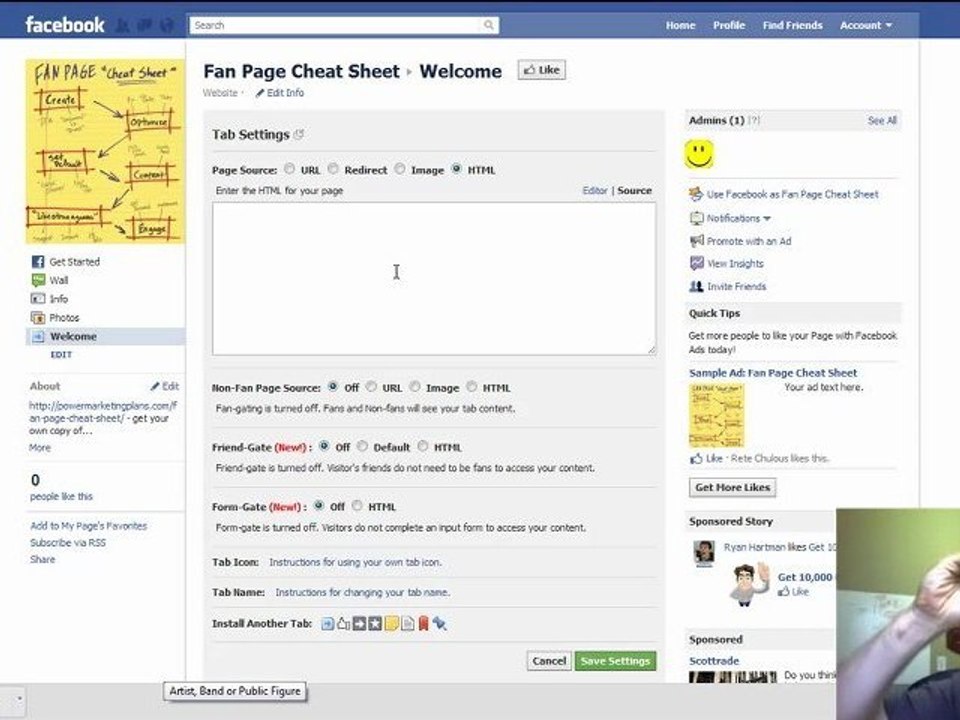Go to Home in top bar
960x720 pixels.
coord(680,25)
